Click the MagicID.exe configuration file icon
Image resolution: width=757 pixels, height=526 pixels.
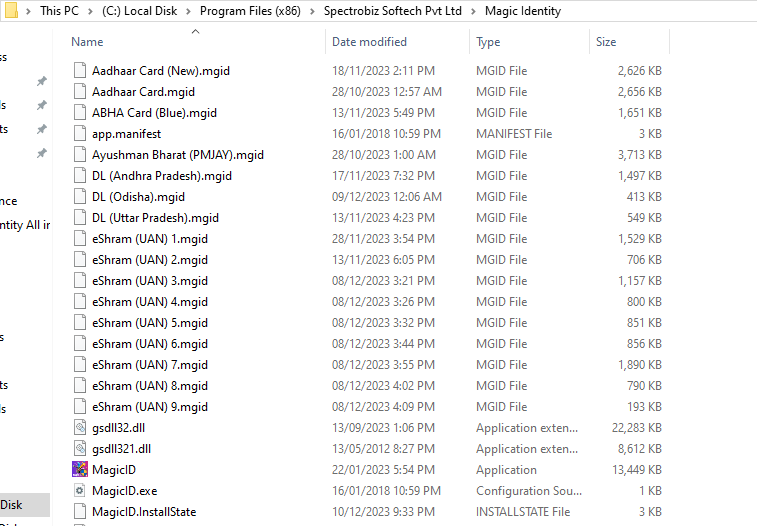[x=80, y=491]
